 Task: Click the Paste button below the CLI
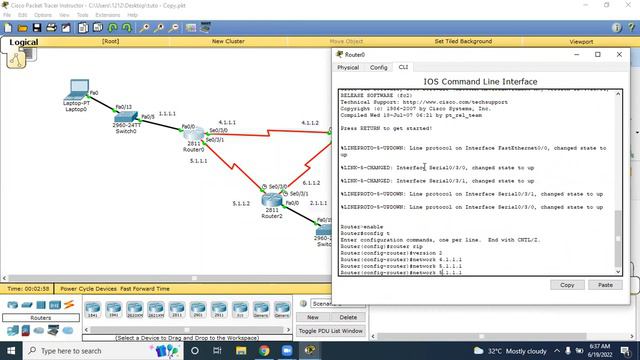point(605,285)
